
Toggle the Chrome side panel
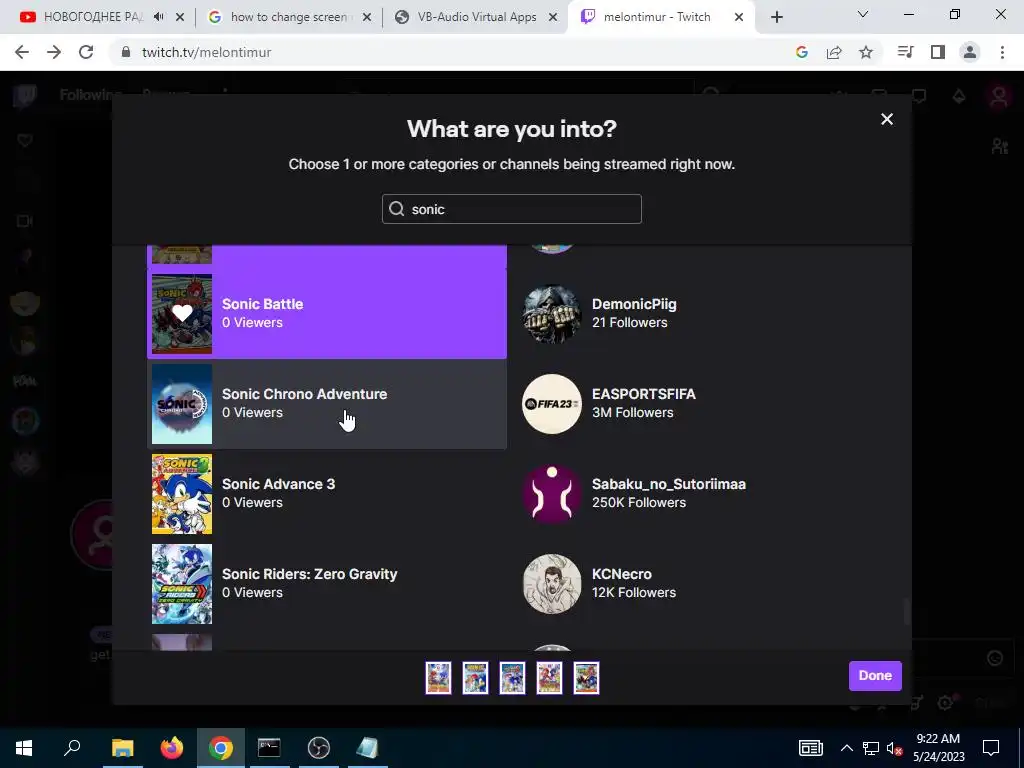coord(938,52)
